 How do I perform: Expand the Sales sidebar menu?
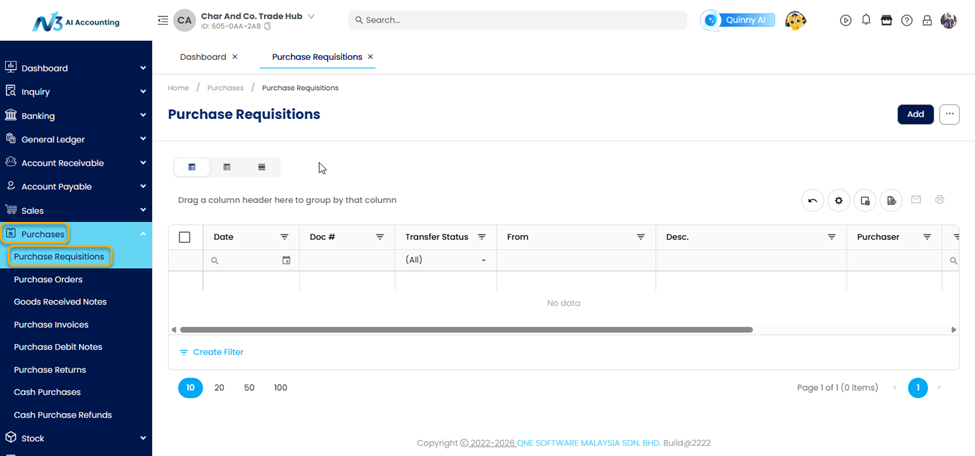pyautogui.click(x=76, y=210)
